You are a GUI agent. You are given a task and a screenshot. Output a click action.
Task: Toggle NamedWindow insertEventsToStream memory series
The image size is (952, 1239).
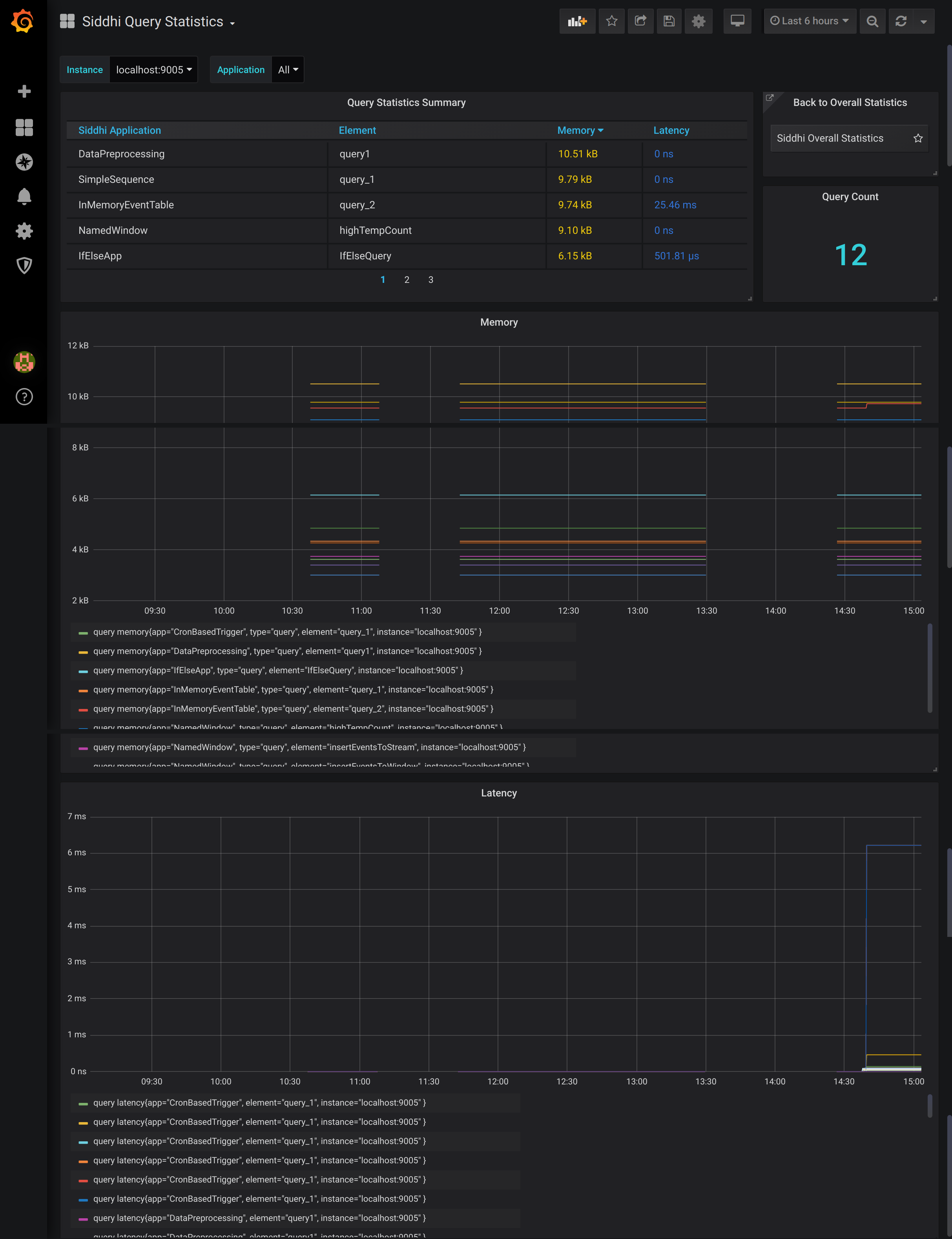pyautogui.click(x=309, y=747)
